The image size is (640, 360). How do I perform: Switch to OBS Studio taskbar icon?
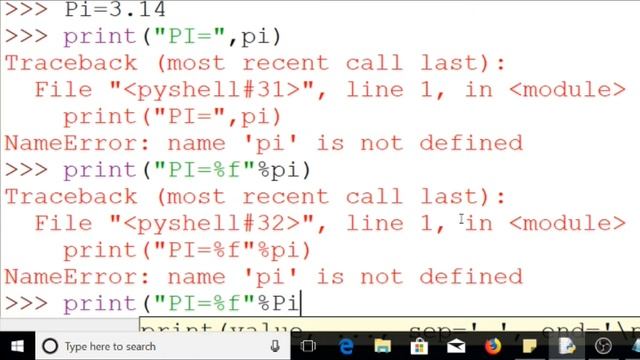(x=603, y=346)
